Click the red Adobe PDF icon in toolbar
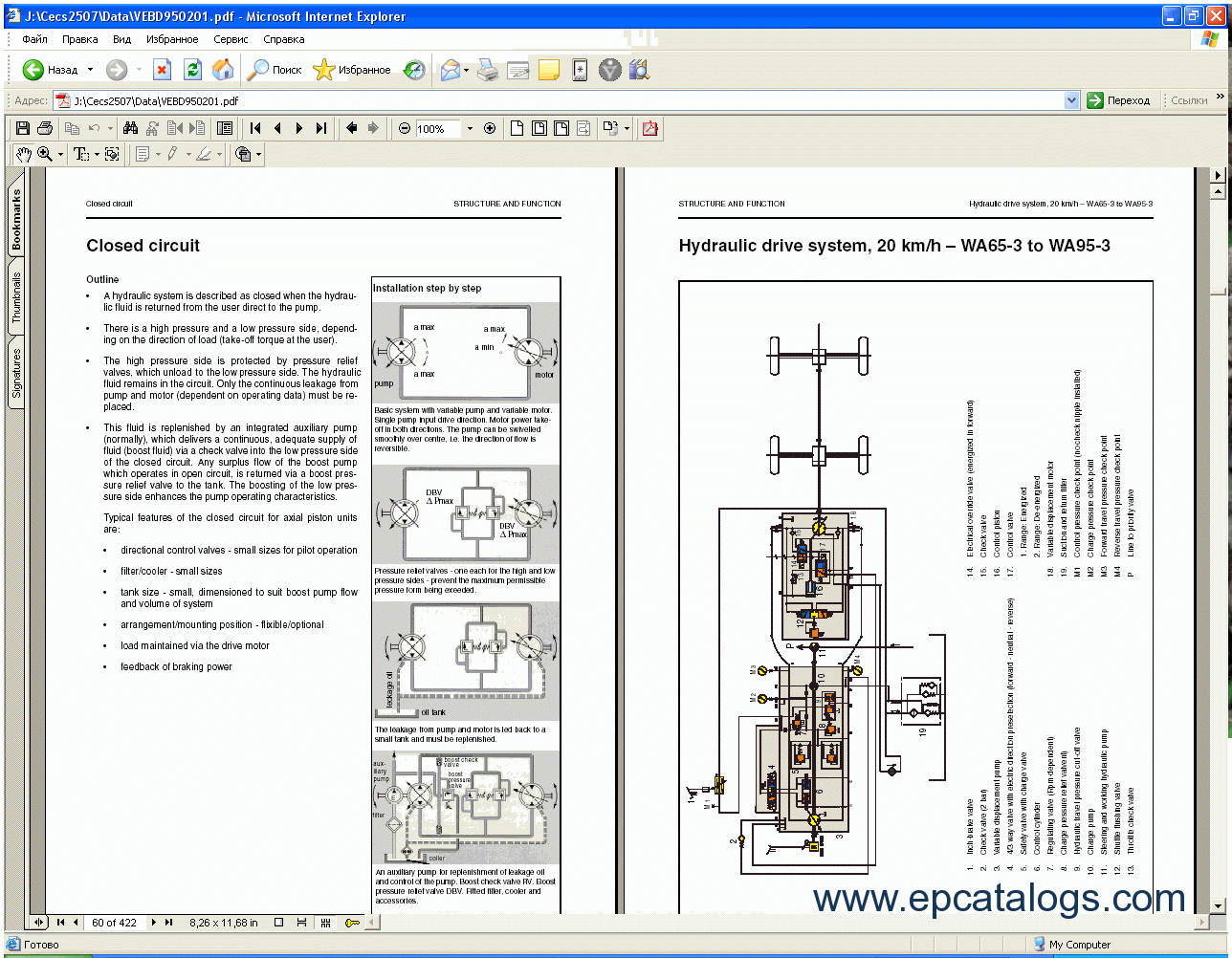Screen dimensions: 1232x958 point(650,128)
